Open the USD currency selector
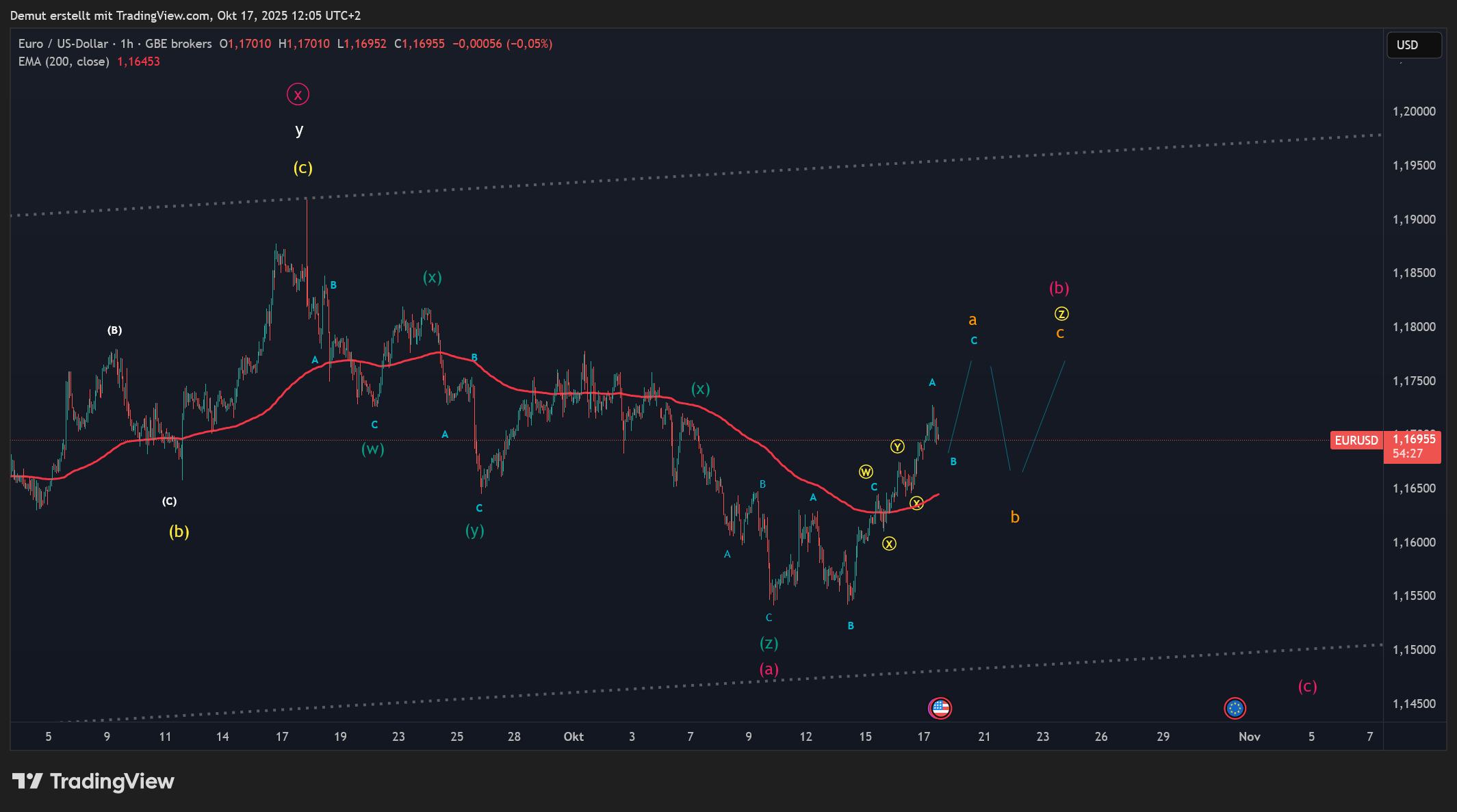 coord(1413,45)
